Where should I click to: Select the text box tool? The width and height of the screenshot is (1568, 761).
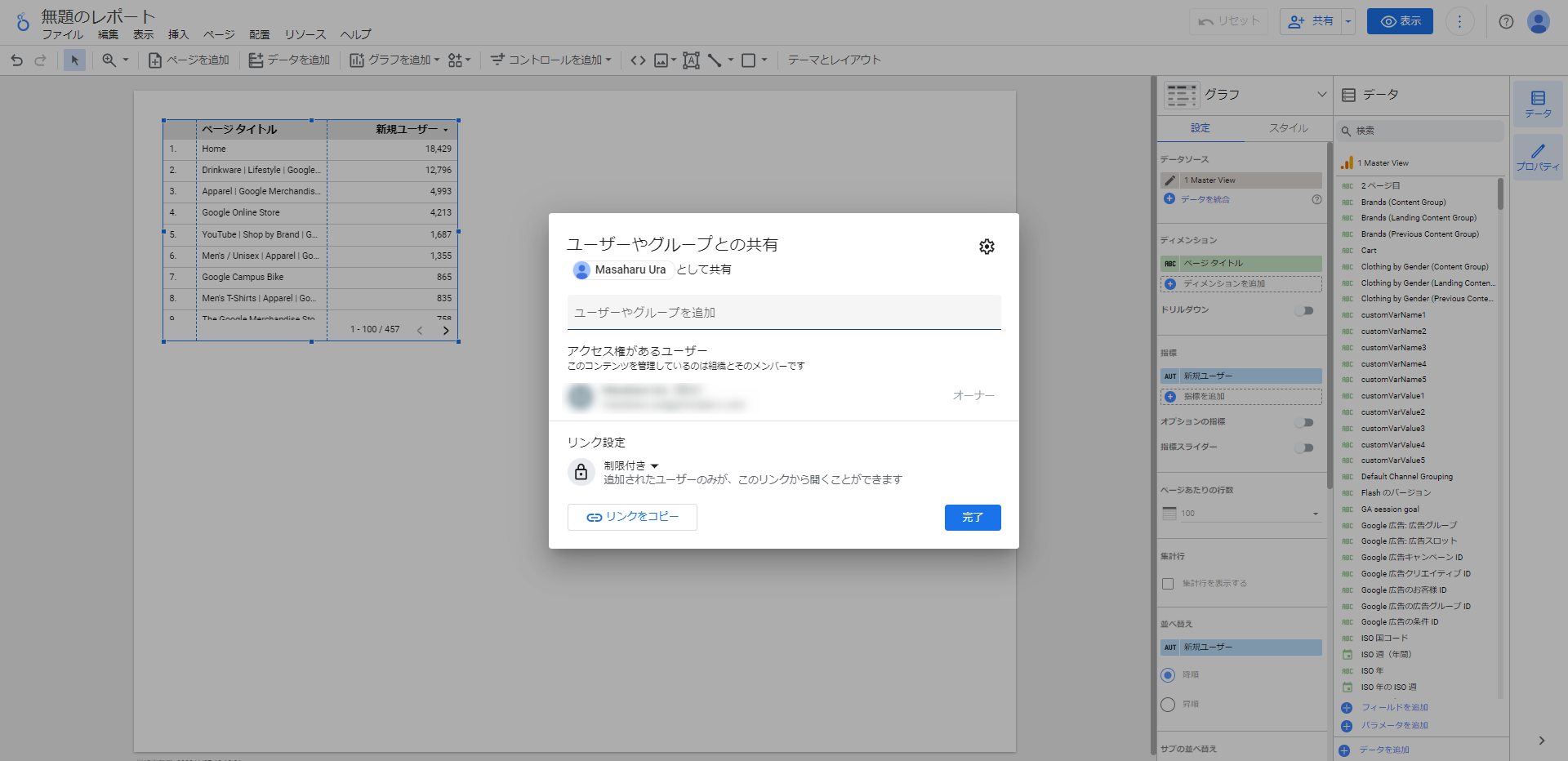coord(691,60)
